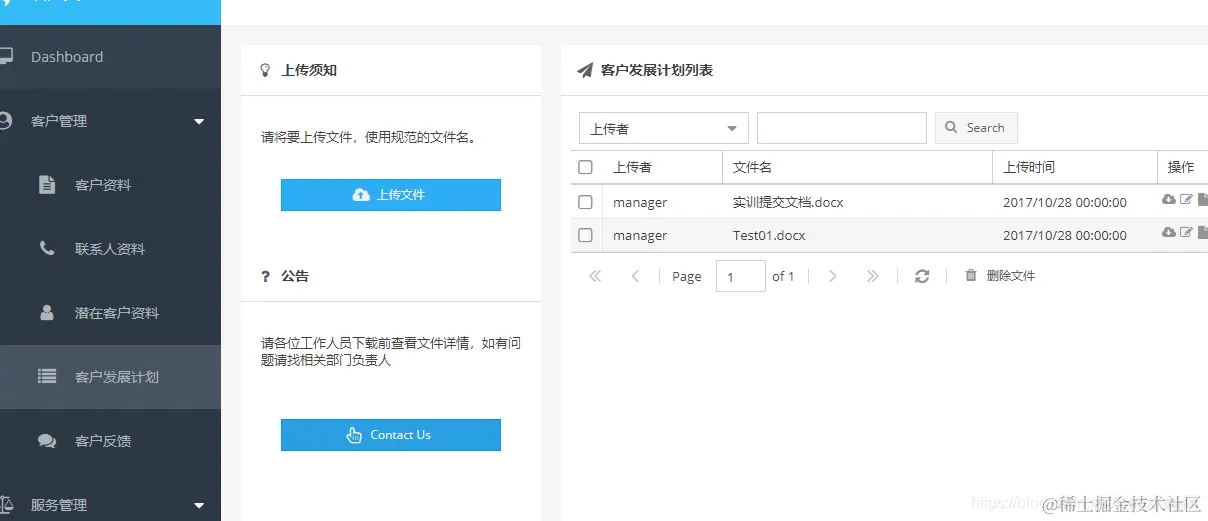The height and width of the screenshot is (521, 1208).
Task: Click the page number input box
Action: [741, 276]
